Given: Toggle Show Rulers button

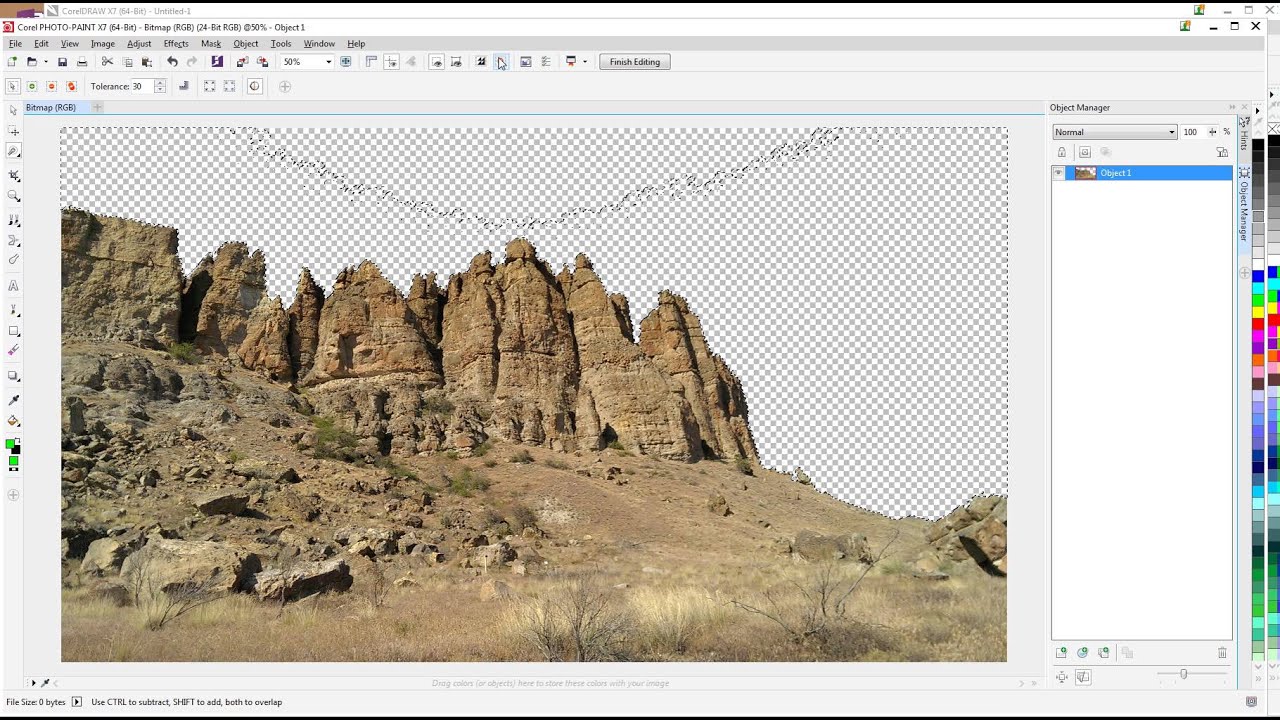Looking at the screenshot, I should 371,62.
